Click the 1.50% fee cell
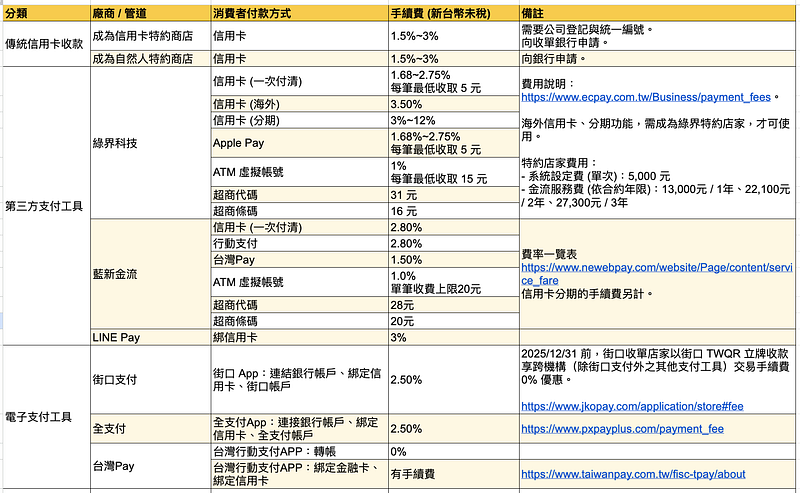 pyautogui.click(x=454, y=260)
